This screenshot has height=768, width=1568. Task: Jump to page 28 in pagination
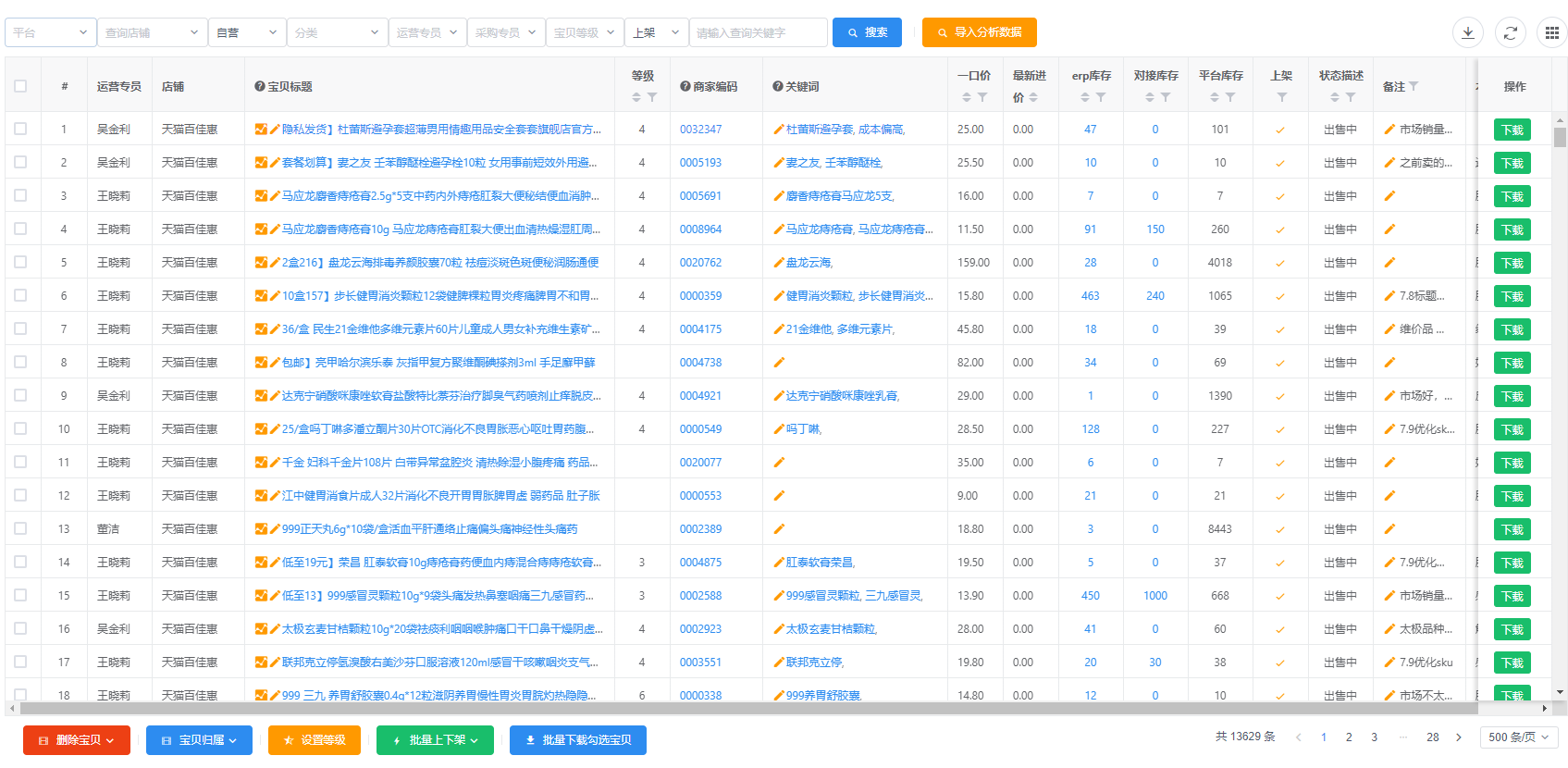tap(1432, 737)
